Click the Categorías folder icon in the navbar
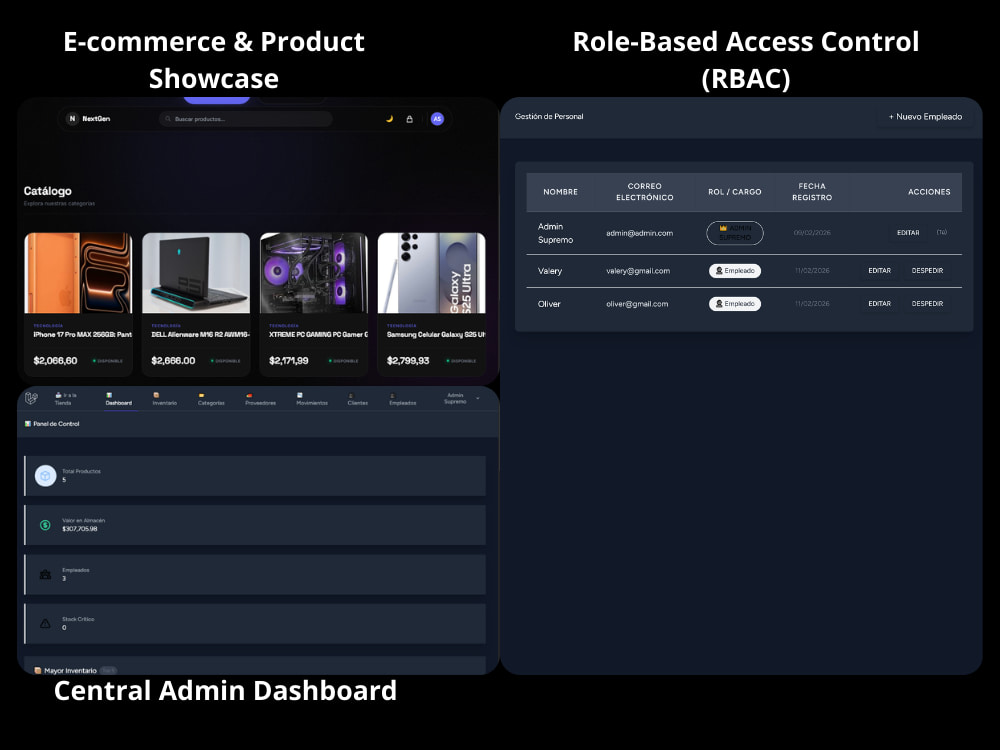 coord(202,395)
